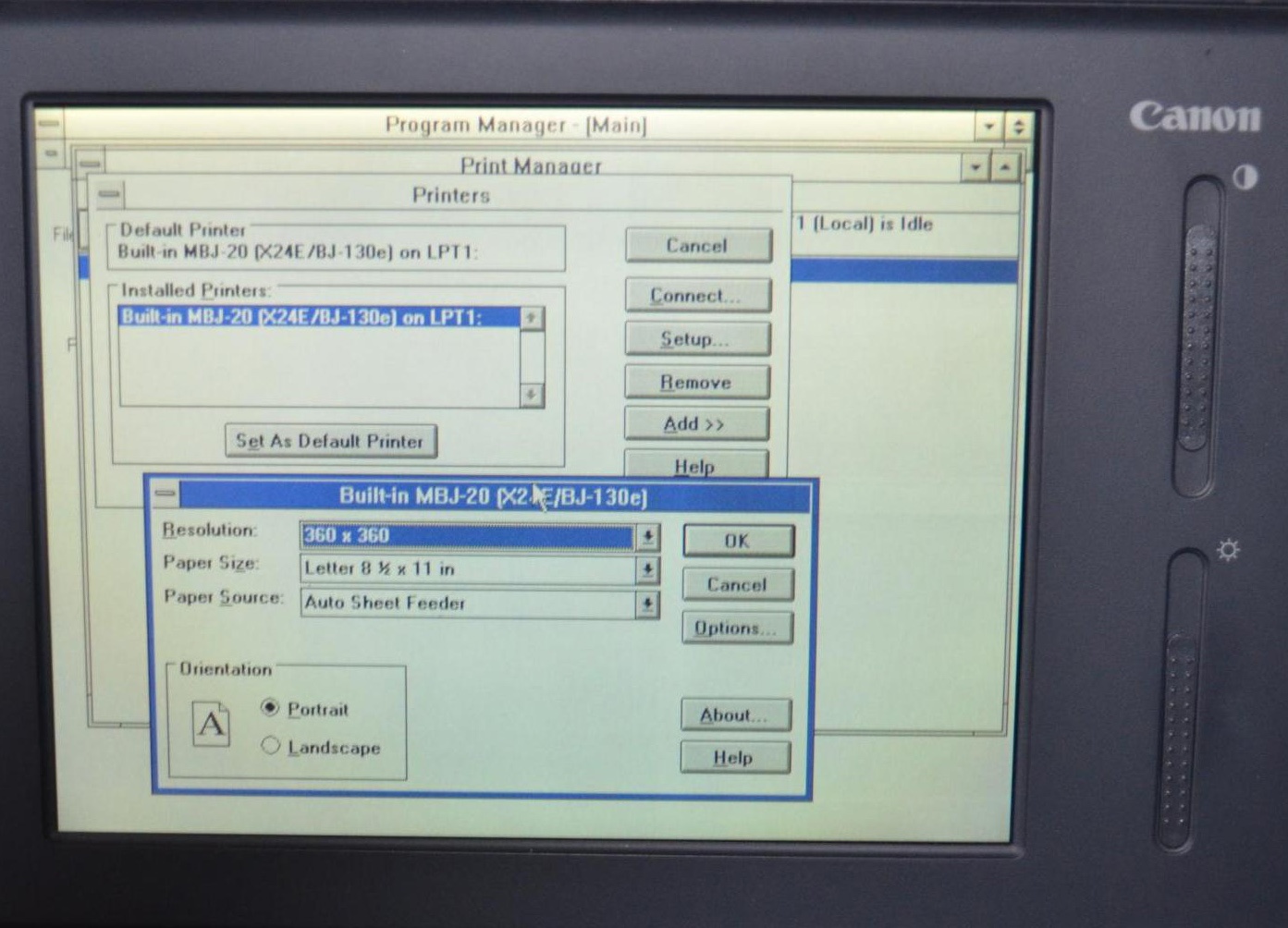Viewport: 1288px width, 928px height.
Task: Expand the Resolution dropdown arrow
Action: point(647,537)
